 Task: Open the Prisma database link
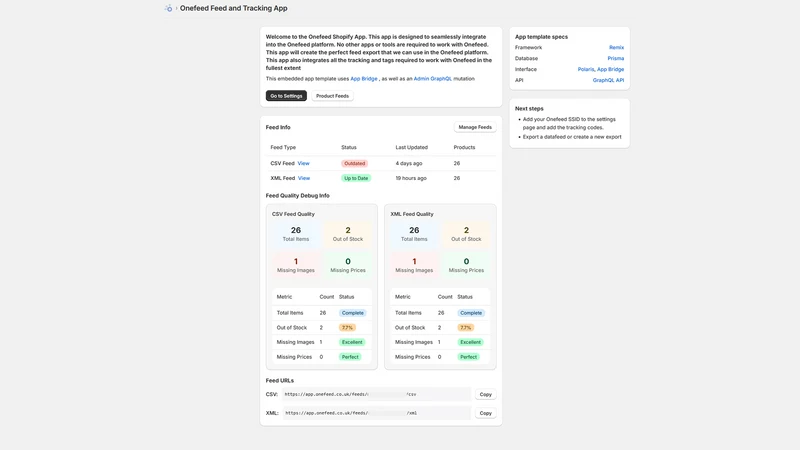coord(616,58)
